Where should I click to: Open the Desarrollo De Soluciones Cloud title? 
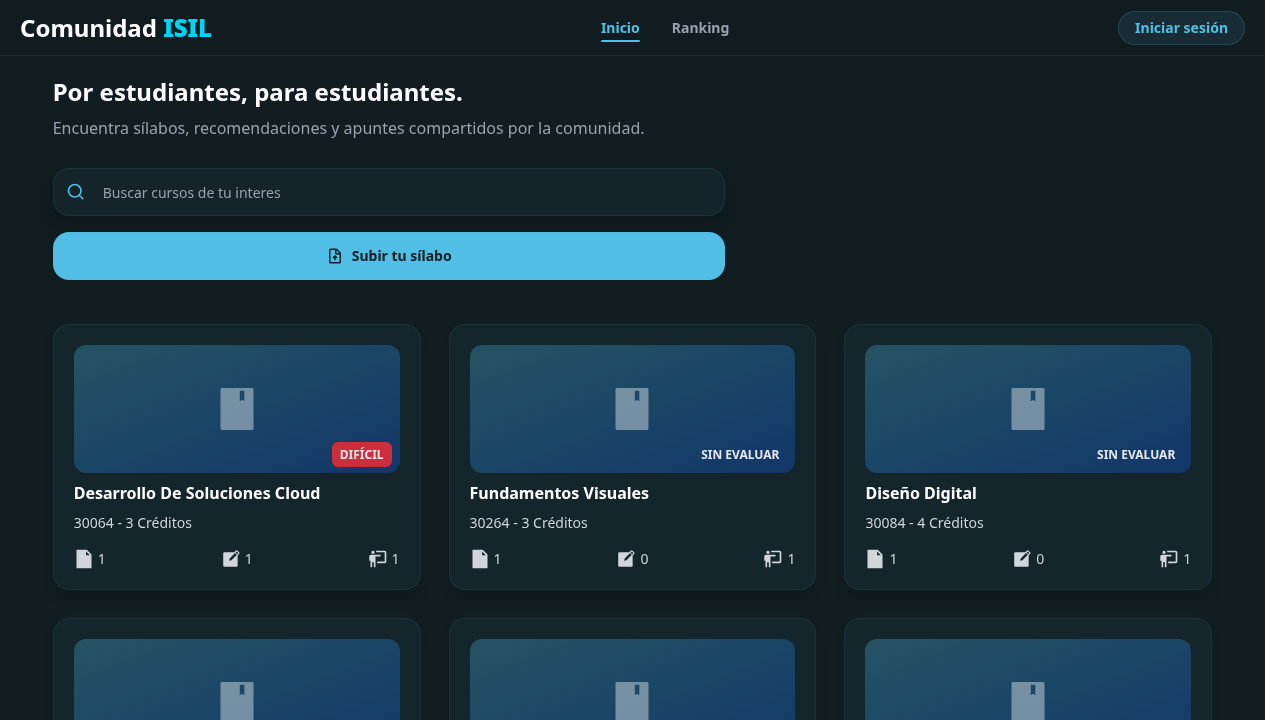pos(197,493)
